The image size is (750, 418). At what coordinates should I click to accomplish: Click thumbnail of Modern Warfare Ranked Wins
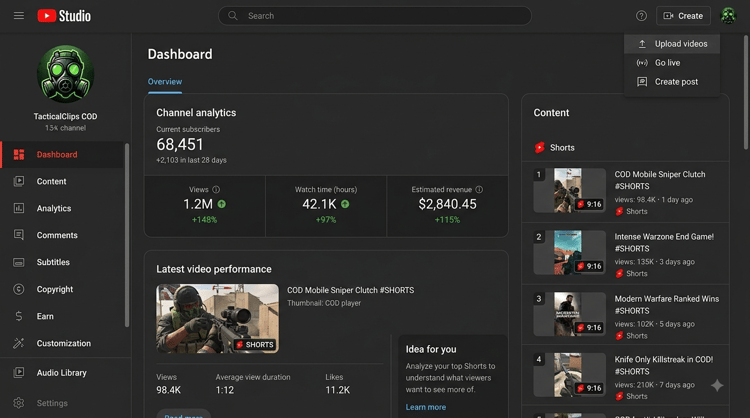click(570, 314)
